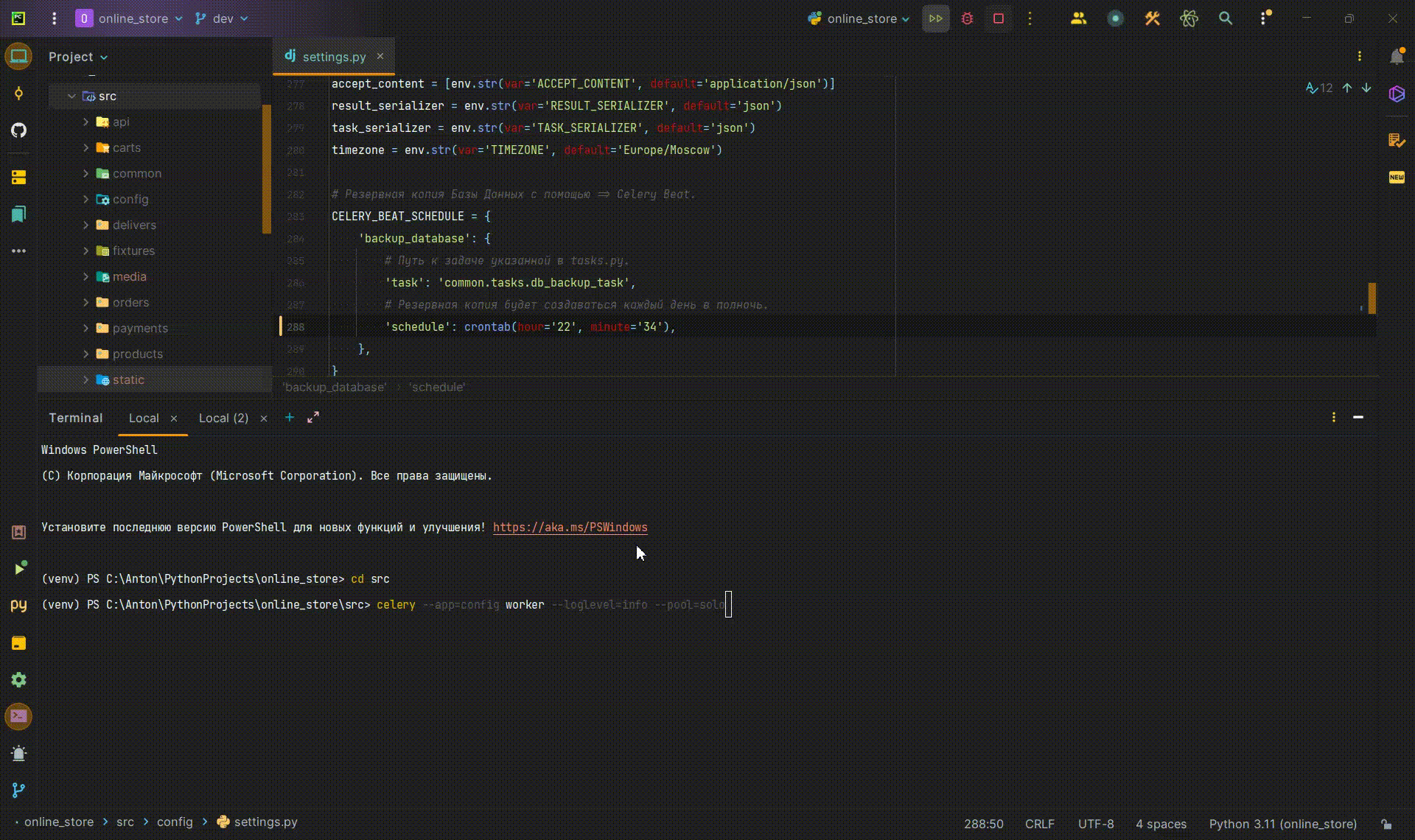Open Search Everywhere magnifier icon

tap(1226, 19)
